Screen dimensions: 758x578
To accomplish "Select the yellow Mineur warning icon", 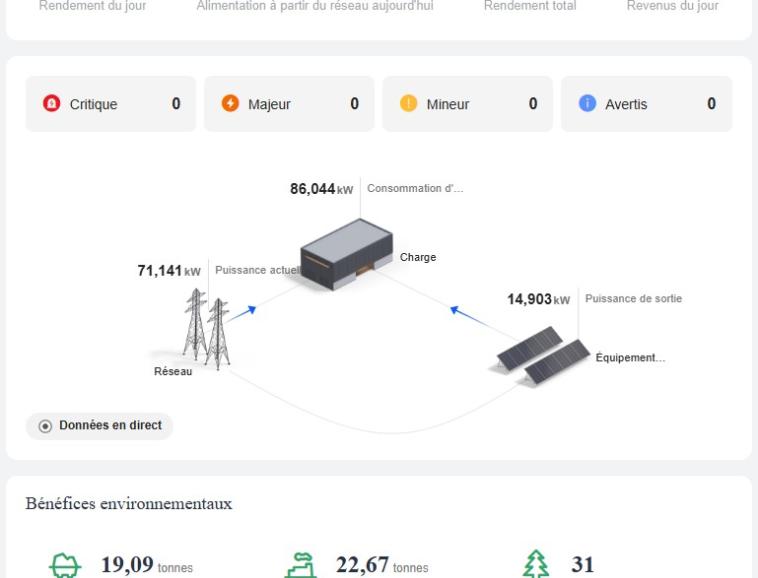I will pos(408,104).
